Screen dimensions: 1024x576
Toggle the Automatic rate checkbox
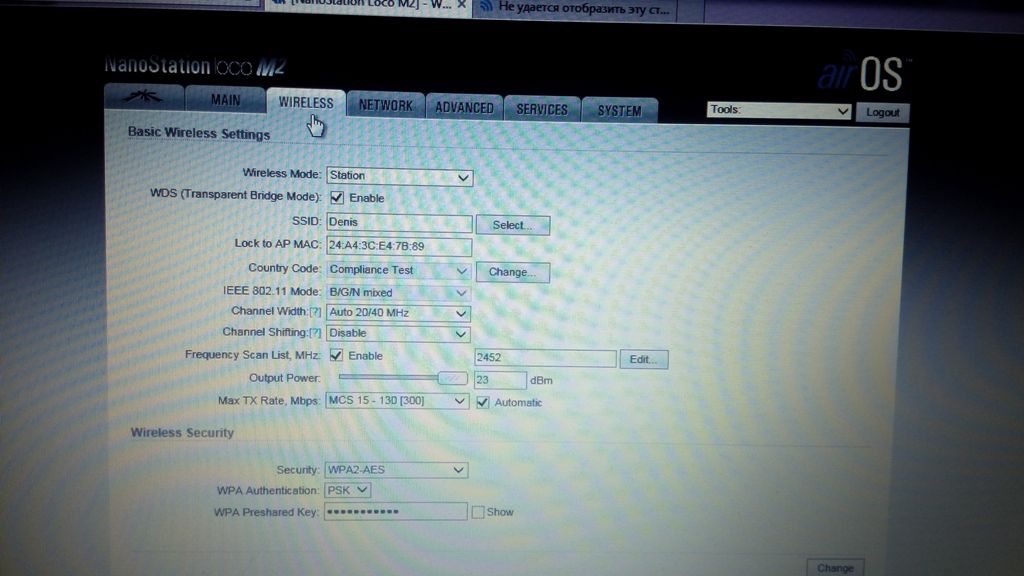click(483, 402)
